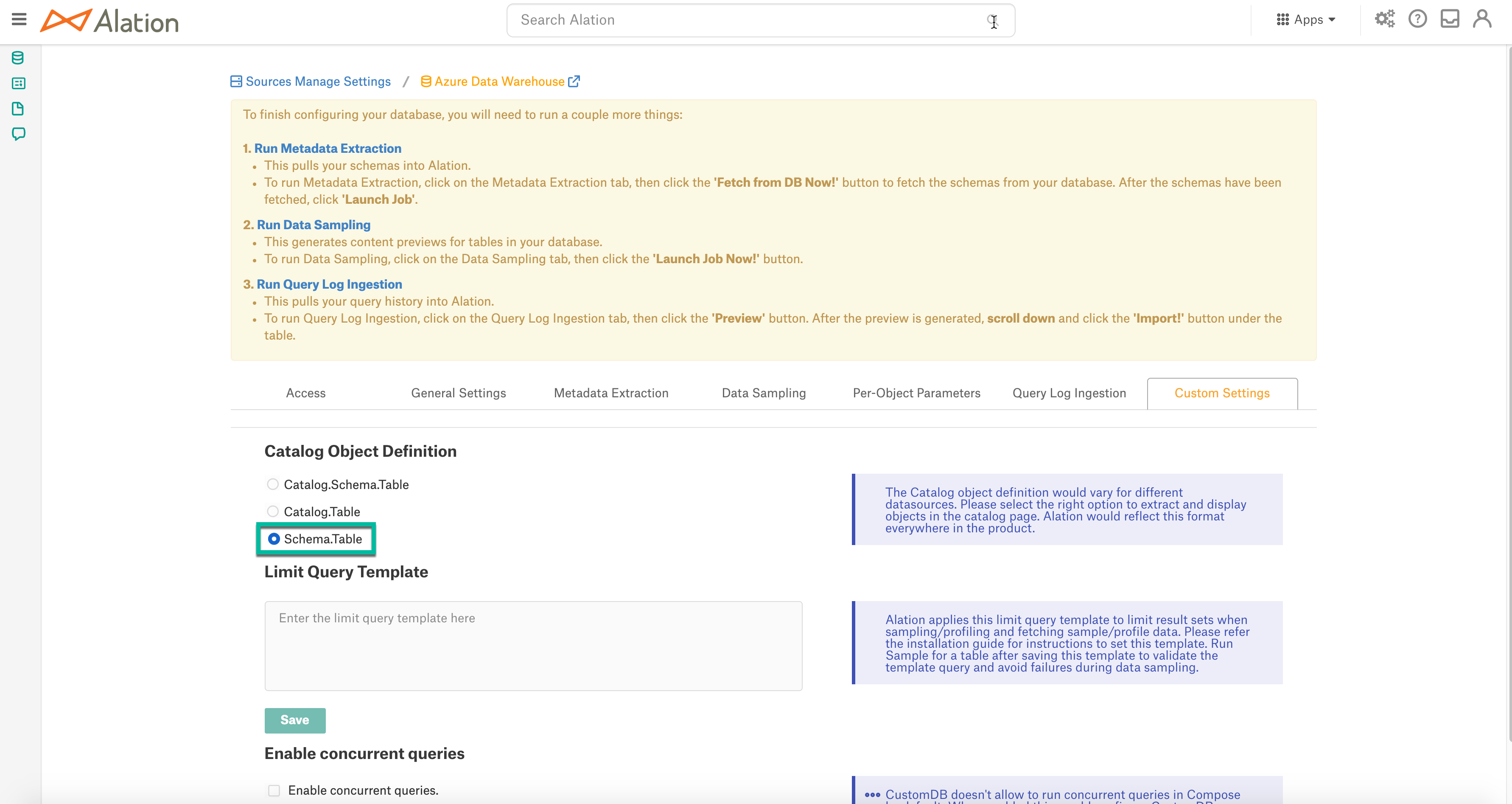Save the limit query template
The height and width of the screenshot is (804, 1512).
click(295, 720)
